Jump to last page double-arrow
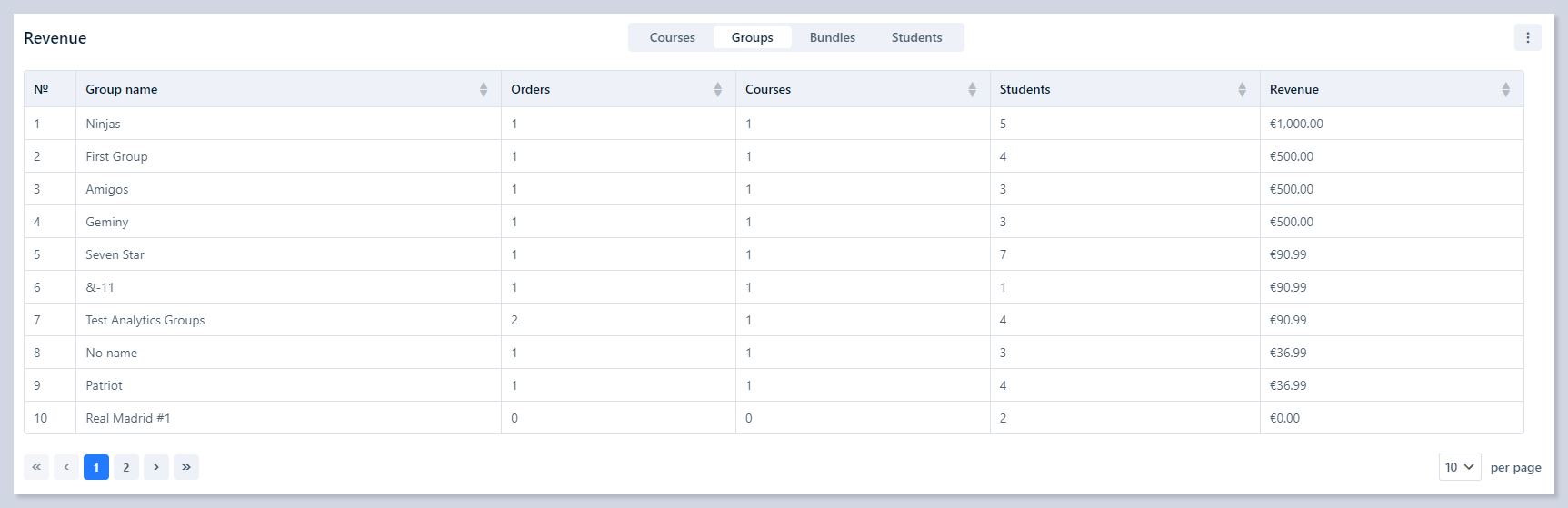This screenshot has height=508, width=1568. pos(186,467)
